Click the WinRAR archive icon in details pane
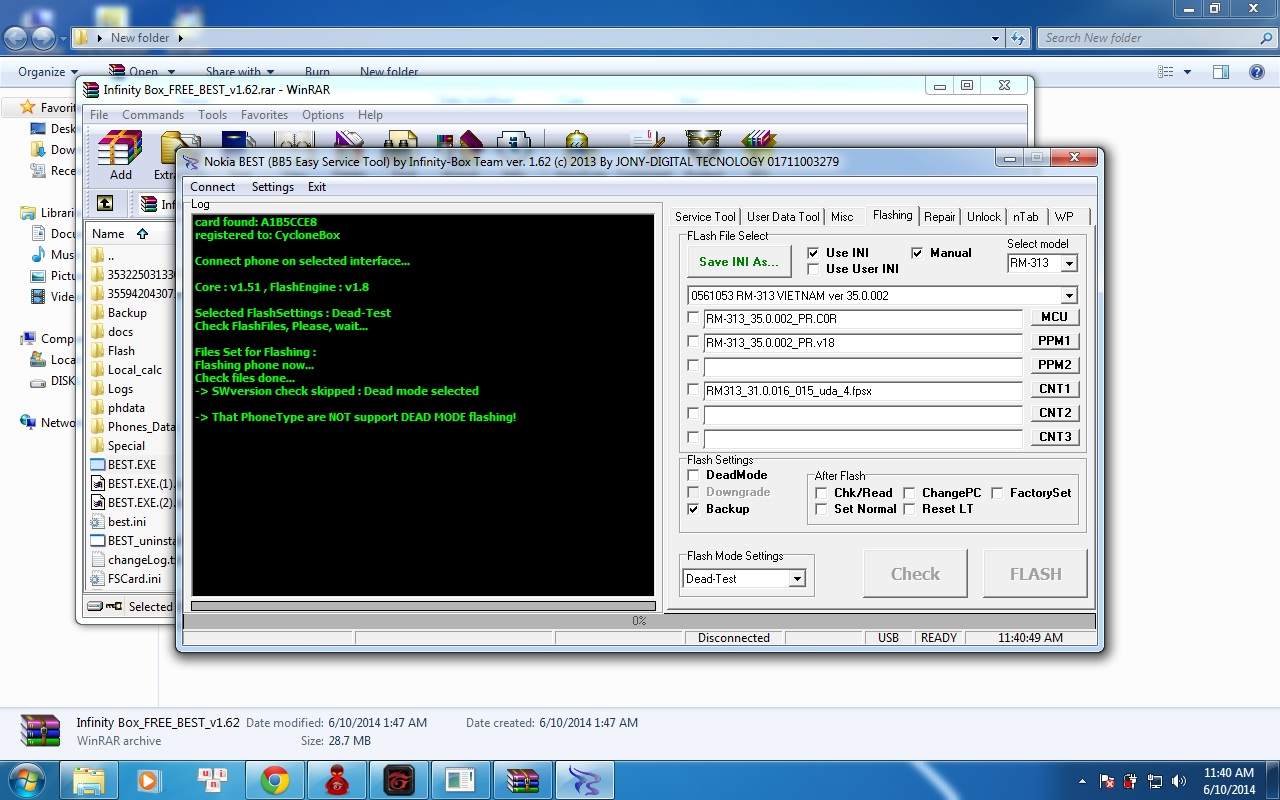 tap(41, 731)
